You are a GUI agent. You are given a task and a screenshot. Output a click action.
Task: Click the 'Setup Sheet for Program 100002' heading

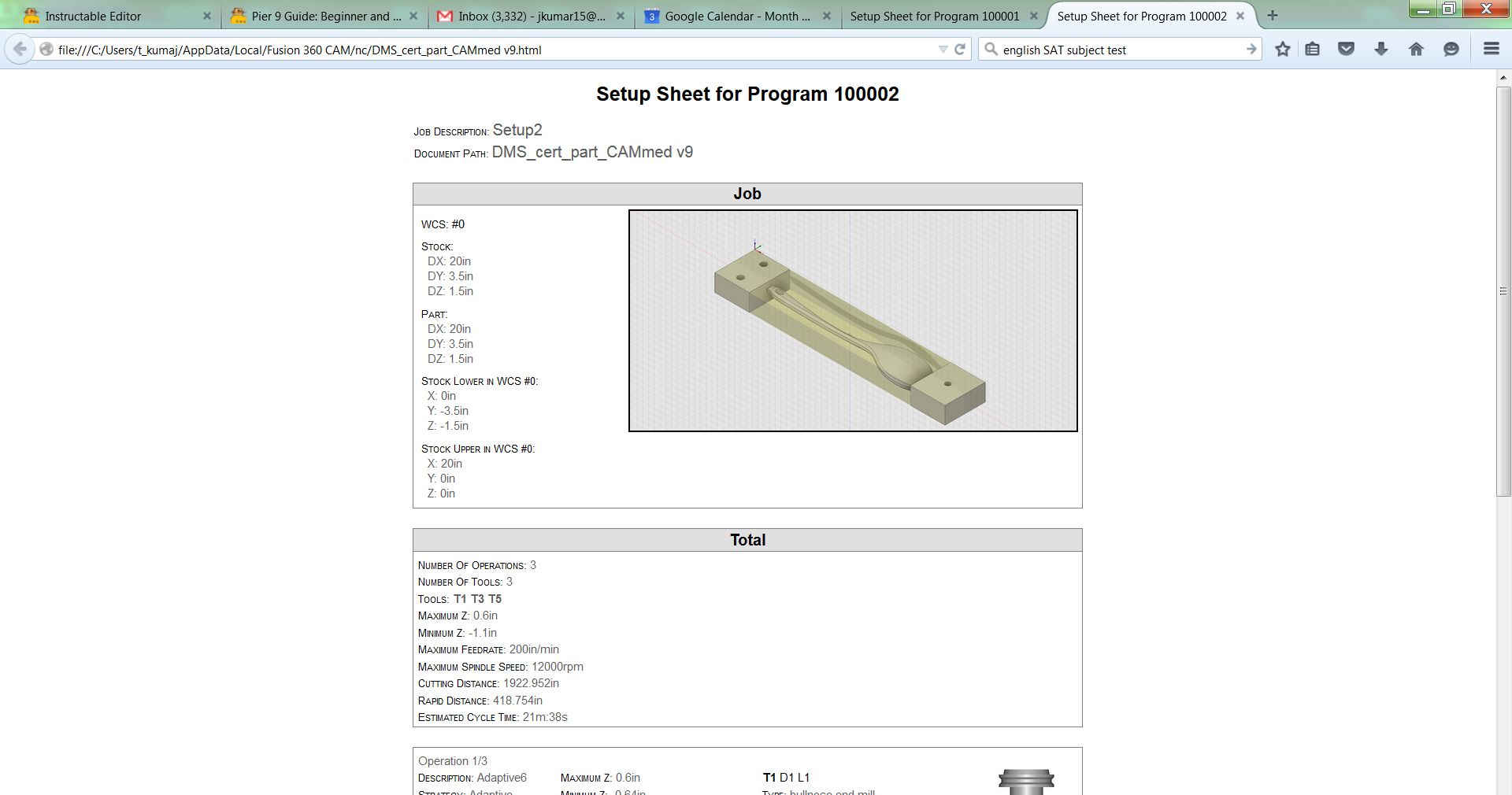pos(747,94)
